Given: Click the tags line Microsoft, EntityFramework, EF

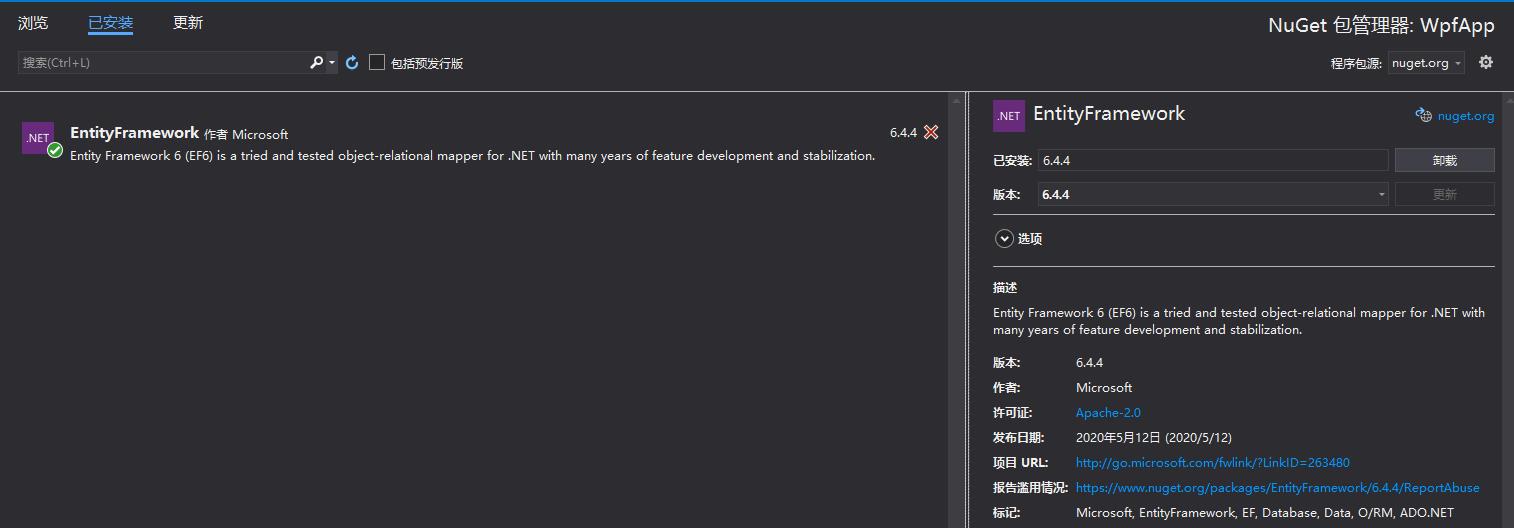Looking at the screenshot, I should point(1265,513).
